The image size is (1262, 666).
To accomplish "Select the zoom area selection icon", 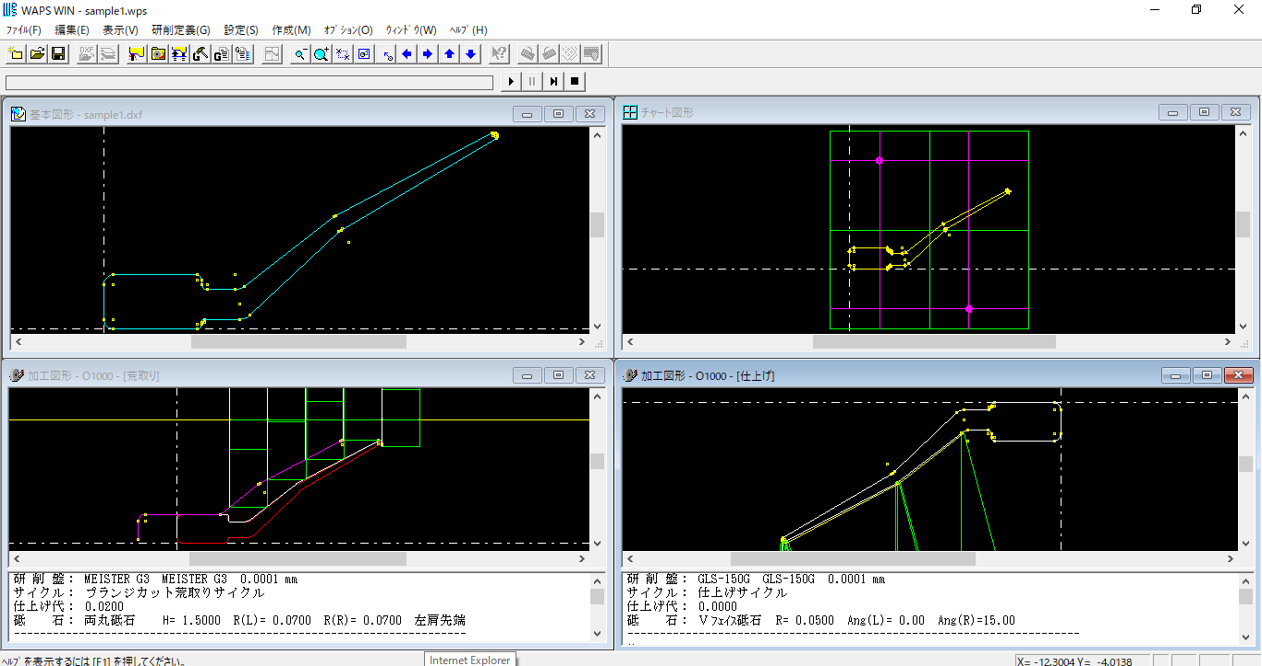I will (342, 54).
